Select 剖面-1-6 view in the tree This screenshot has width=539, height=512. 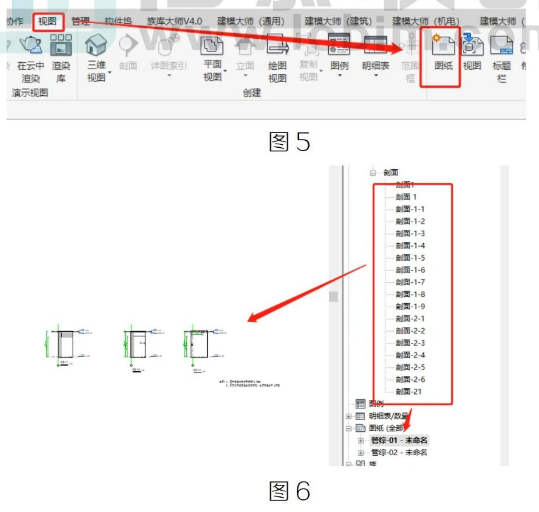tap(410, 270)
